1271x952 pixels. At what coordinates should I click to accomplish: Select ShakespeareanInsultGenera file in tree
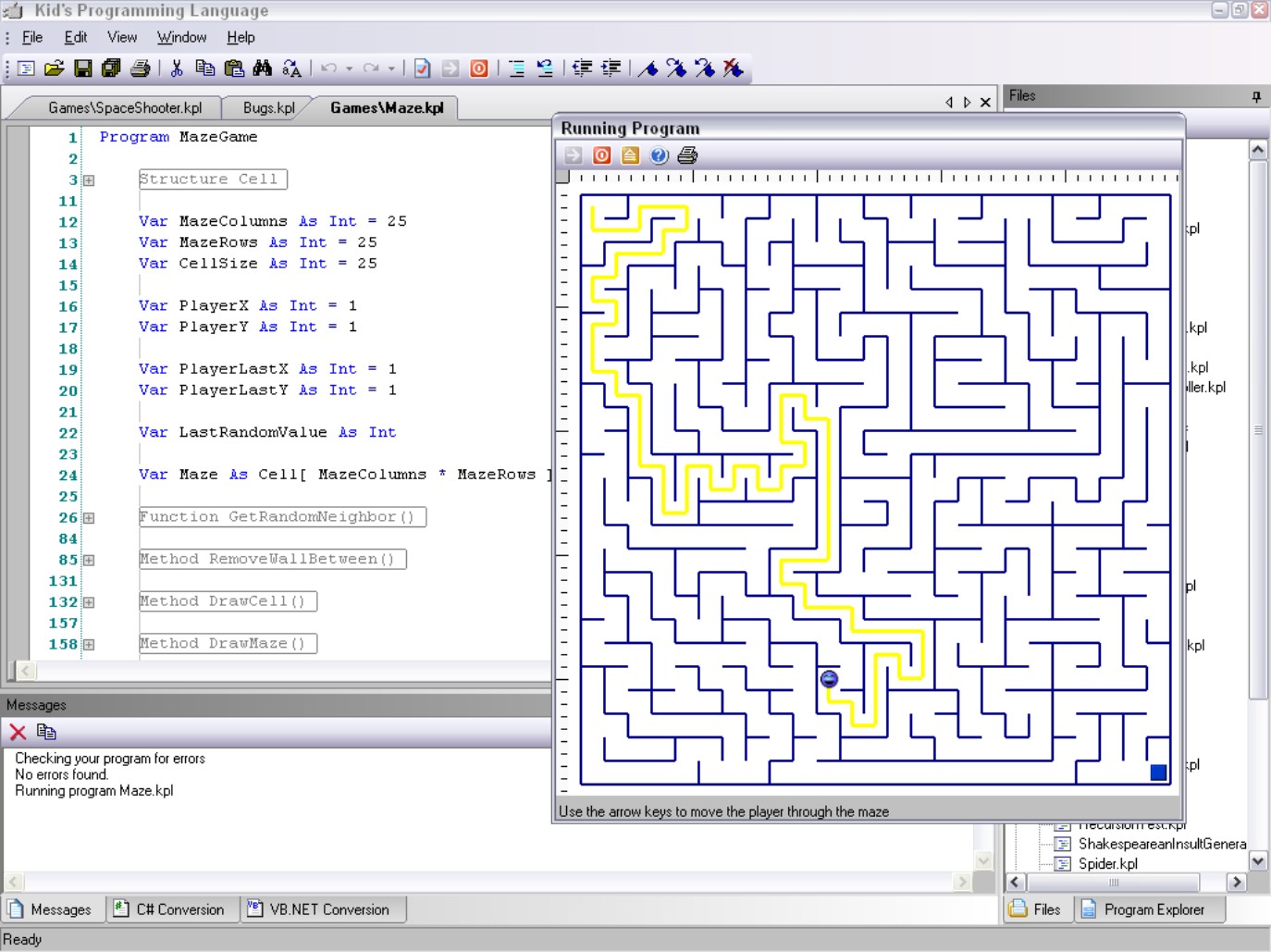pos(1162,844)
